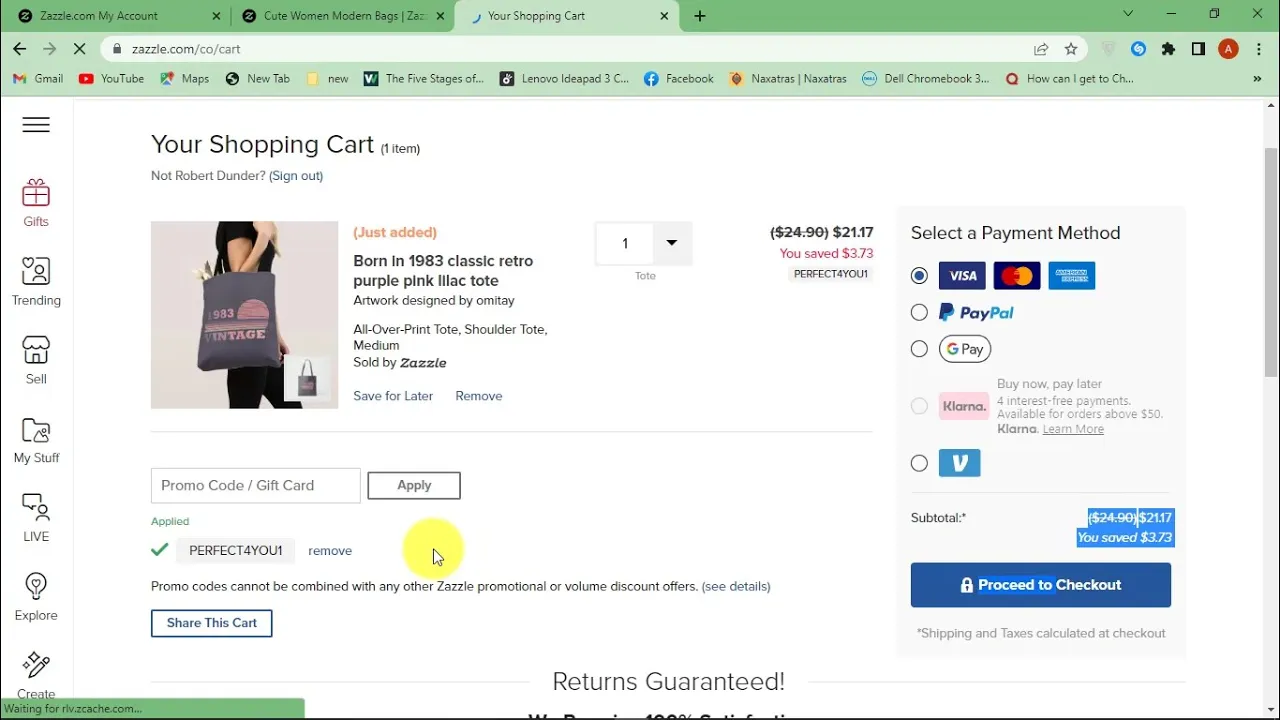The height and width of the screenshot is (720, 1280).
Task: Focus the Promo Code / Gift Card field
Action: pos(256,486)
